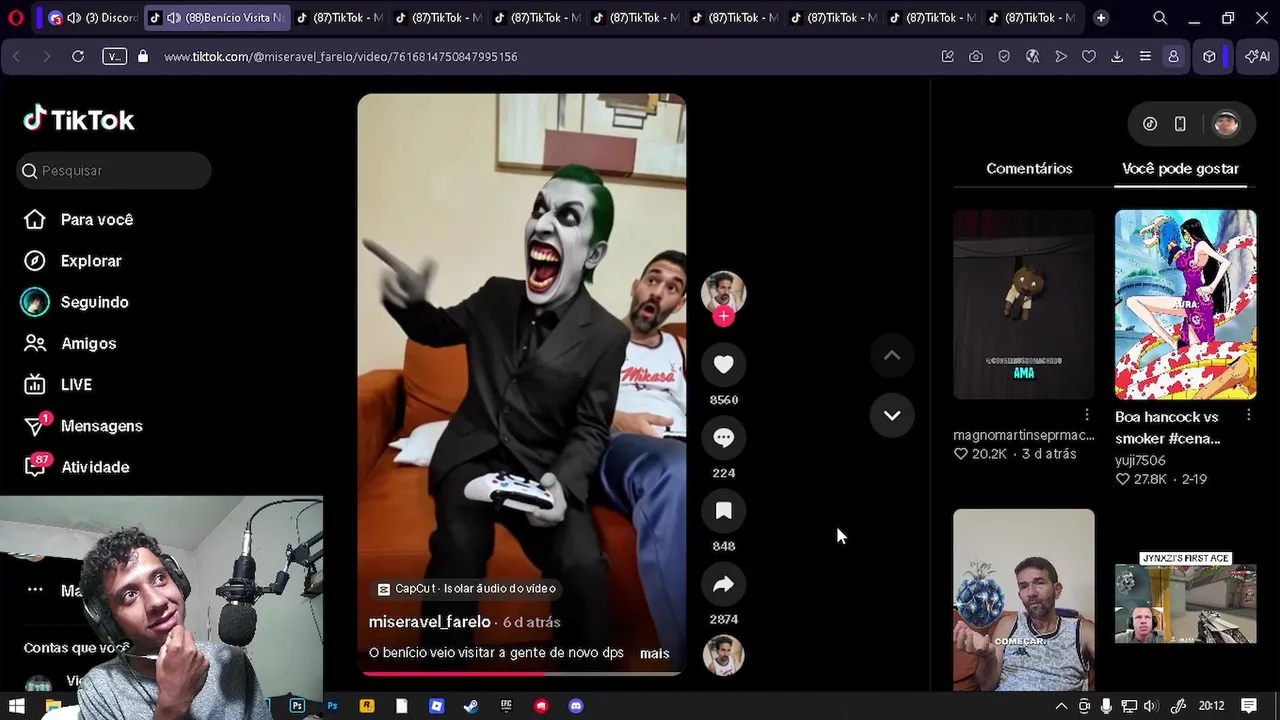Open Easy Setup sliders icon

[1146, 57]
